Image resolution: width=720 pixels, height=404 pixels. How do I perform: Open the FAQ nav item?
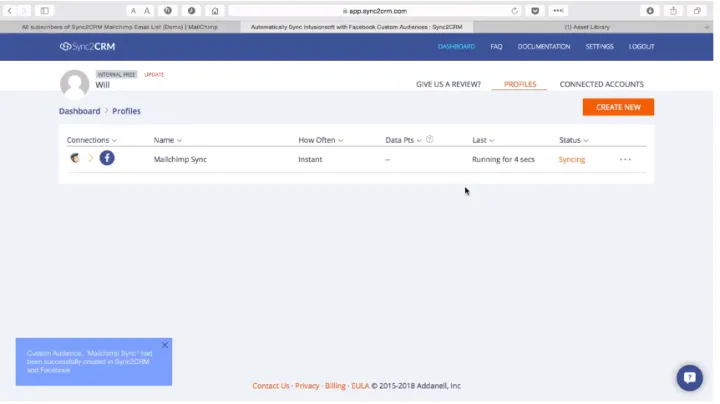click(x=496, y=46)
